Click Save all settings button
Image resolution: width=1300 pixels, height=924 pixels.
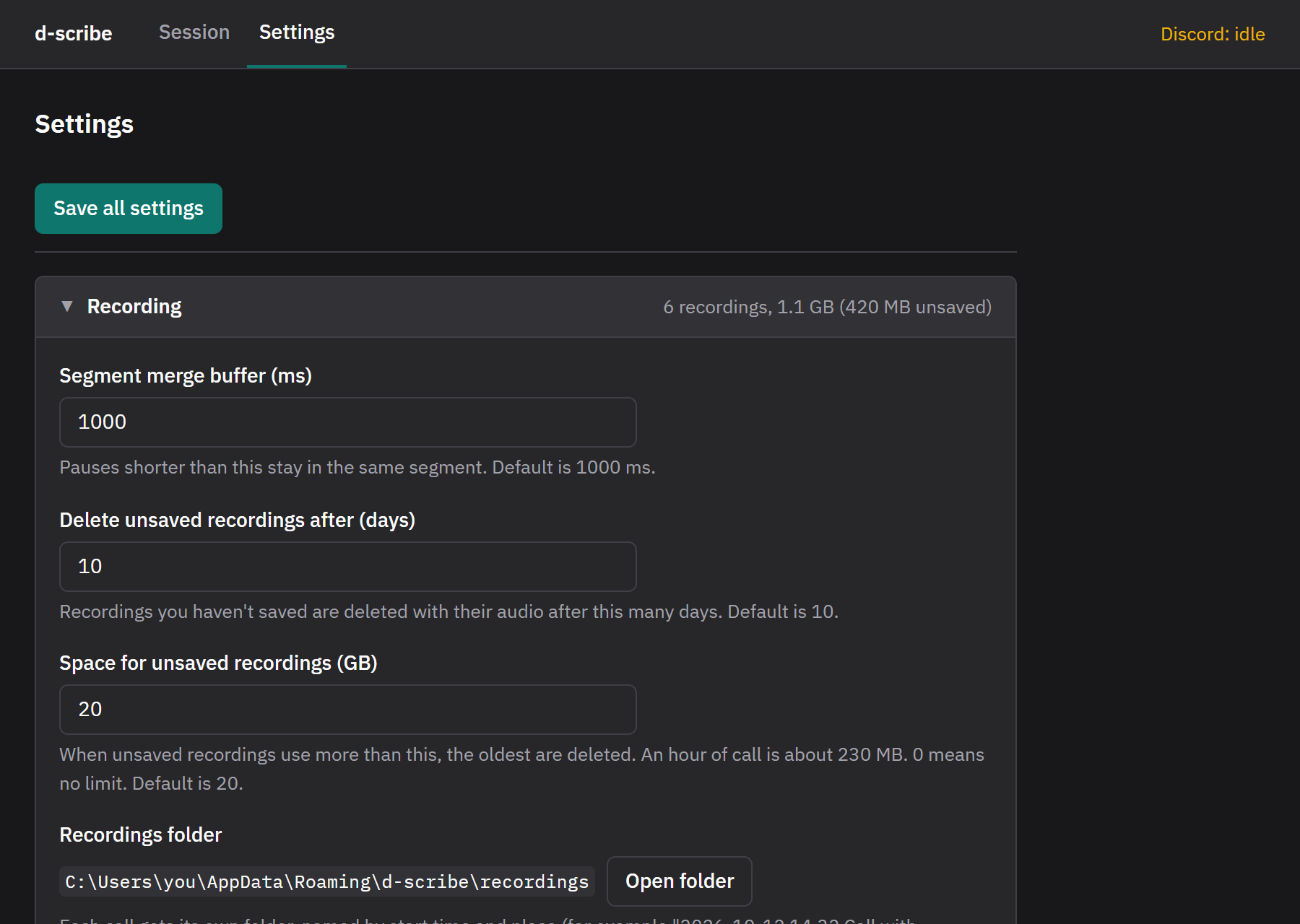pos(129,209)
